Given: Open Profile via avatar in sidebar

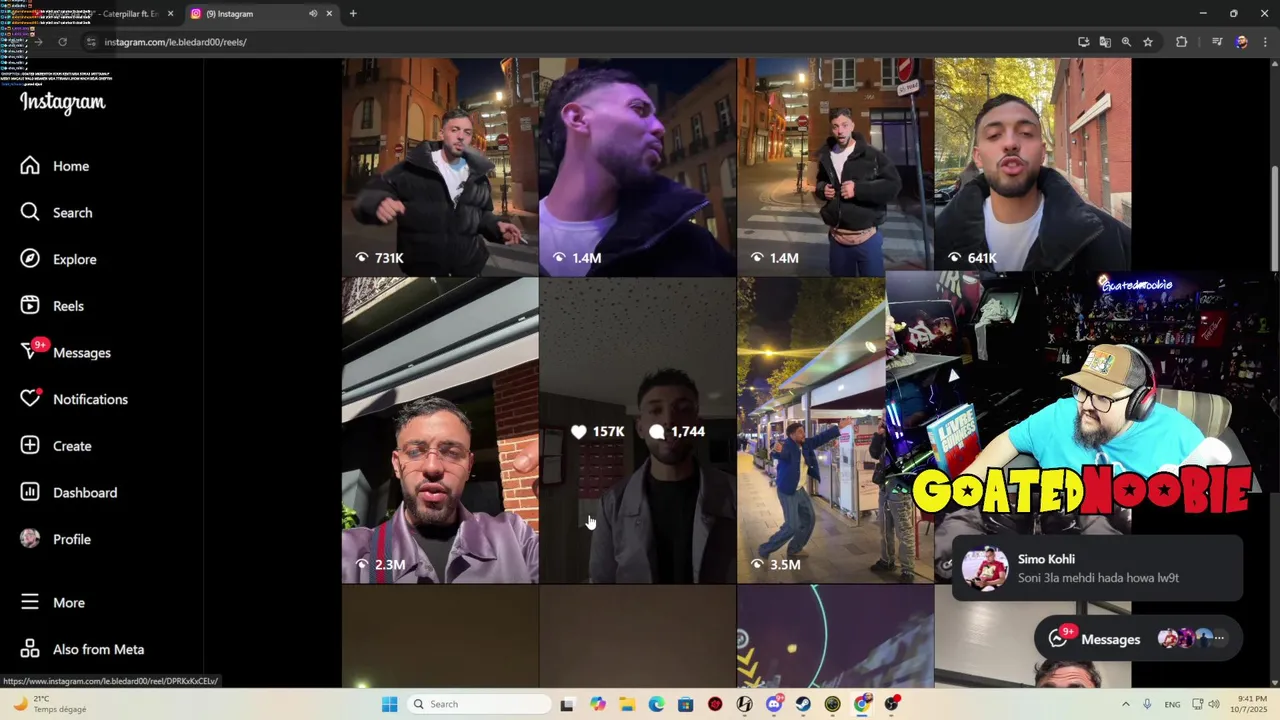Looking at the screenshot, I should point(55,539).
